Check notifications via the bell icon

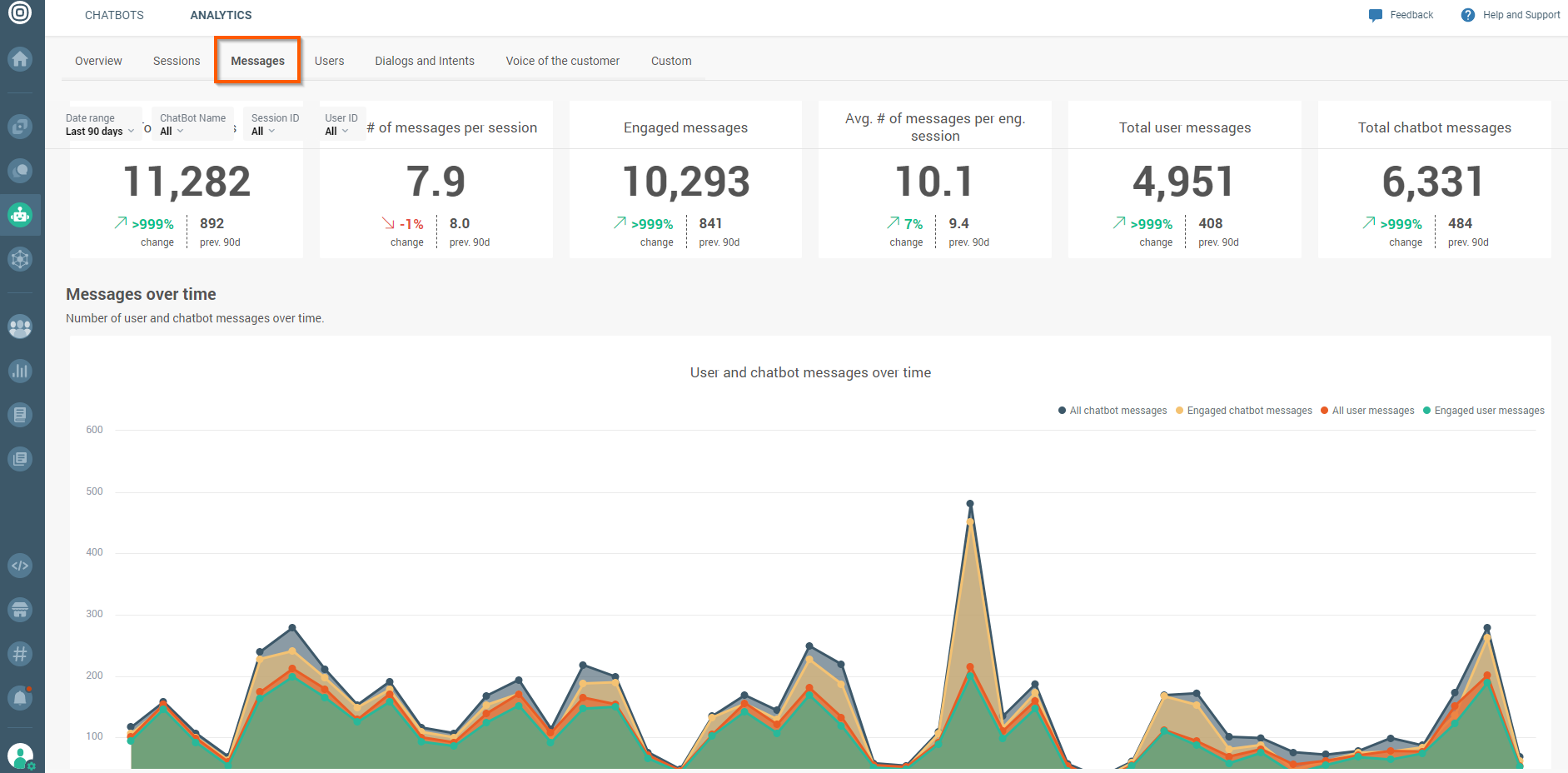(20, 698)
